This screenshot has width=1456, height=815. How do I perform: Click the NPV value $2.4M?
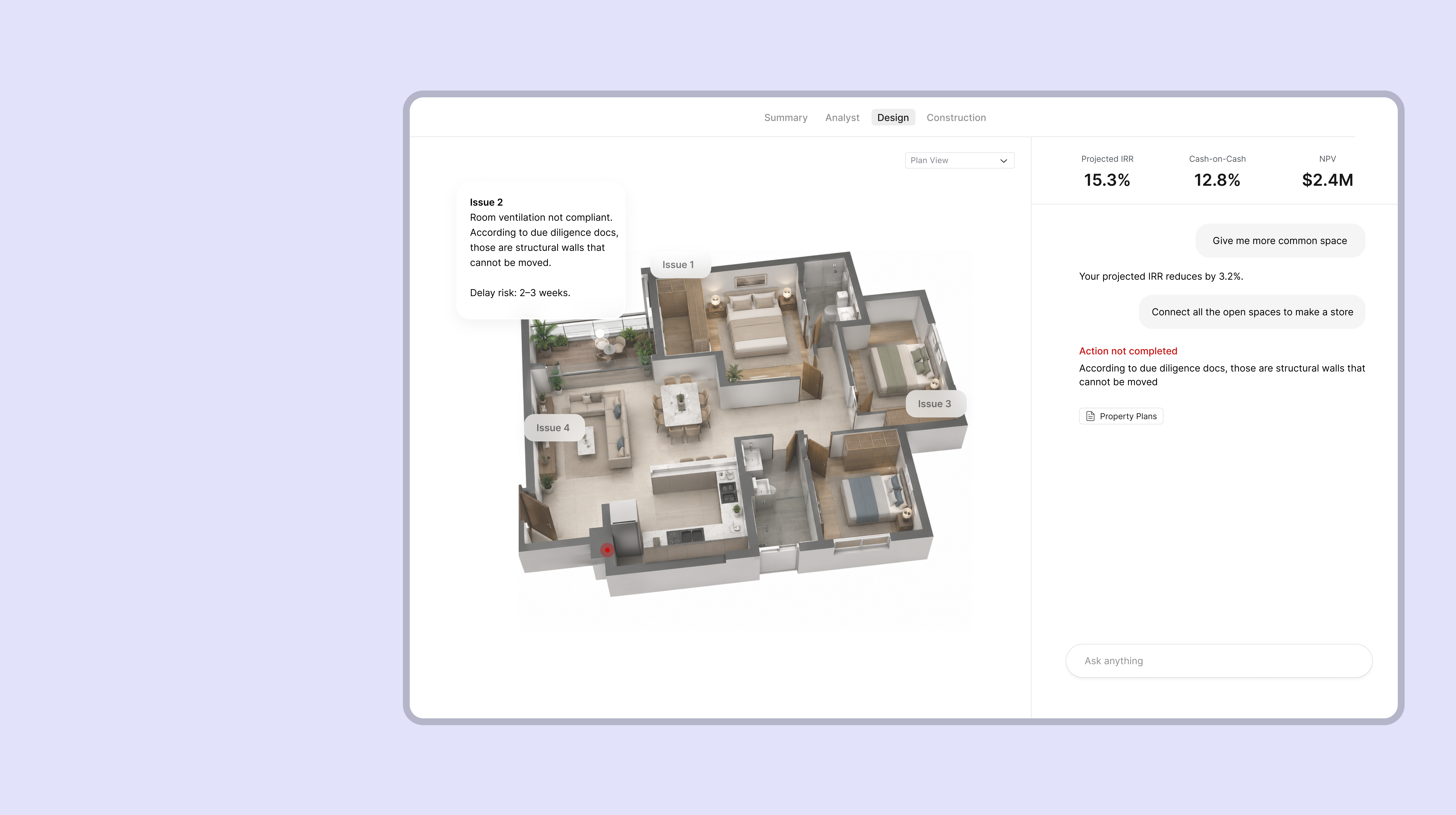pyautogui.click(x=1327, y=180)
